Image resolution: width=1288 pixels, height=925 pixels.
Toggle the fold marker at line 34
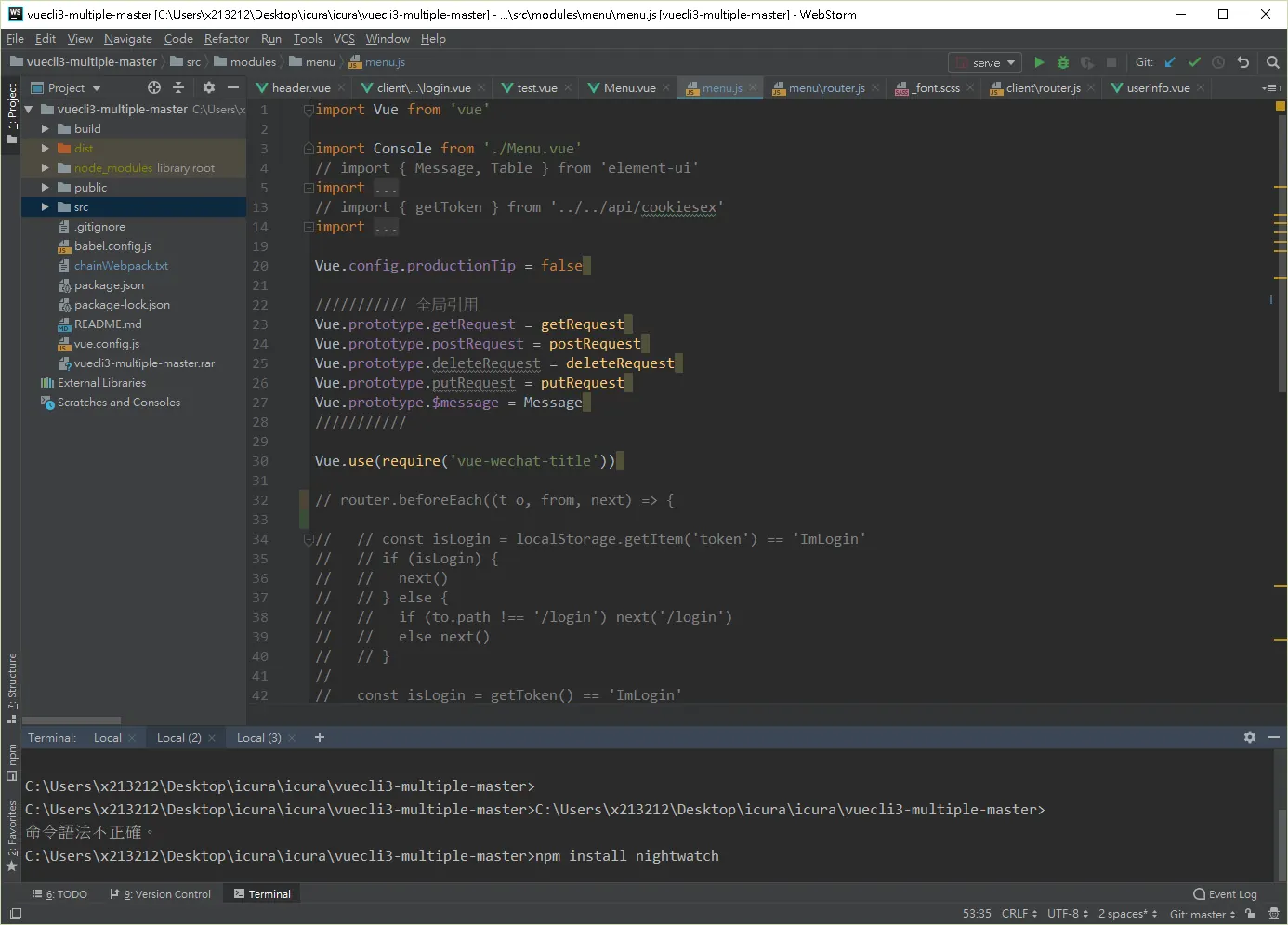(309, 539)
